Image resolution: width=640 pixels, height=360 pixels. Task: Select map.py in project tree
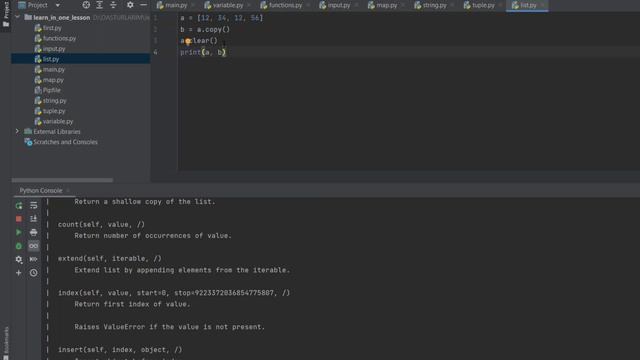53,80
